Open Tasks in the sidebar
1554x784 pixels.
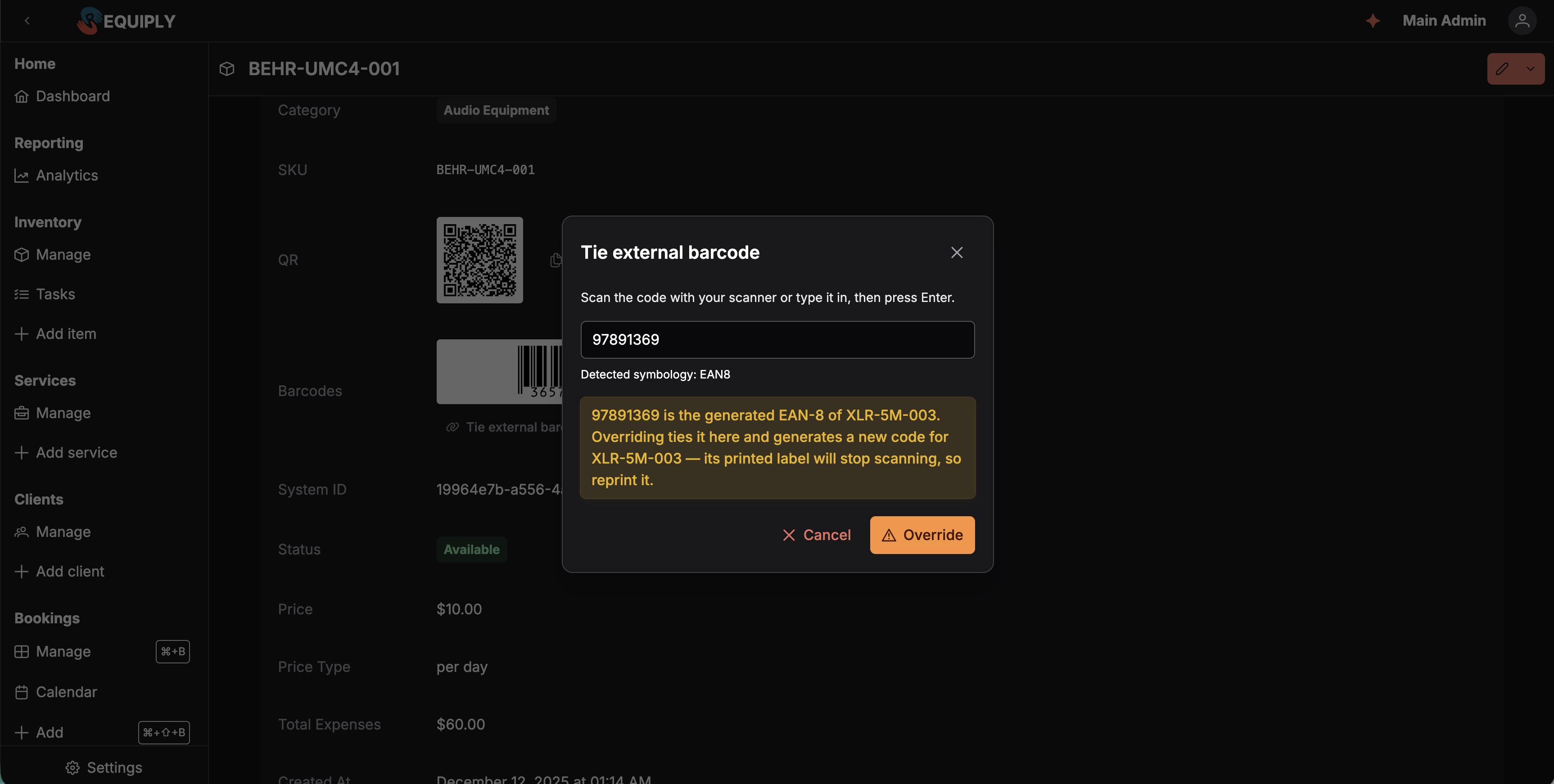(x=45, y=294)
